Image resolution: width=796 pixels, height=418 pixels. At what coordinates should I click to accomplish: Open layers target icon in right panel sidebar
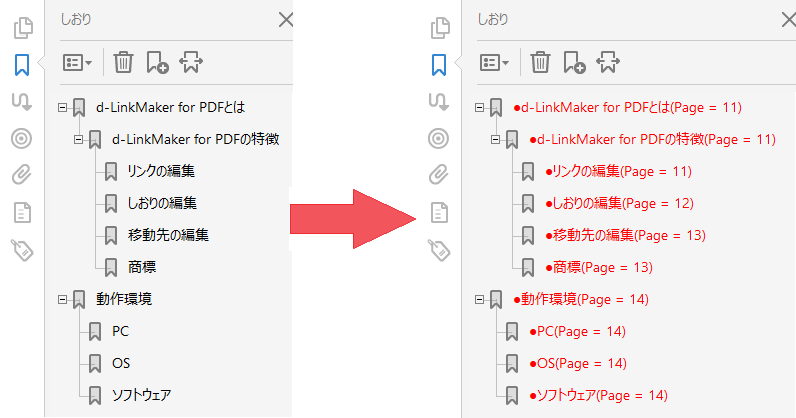click(x=439, y=138)
